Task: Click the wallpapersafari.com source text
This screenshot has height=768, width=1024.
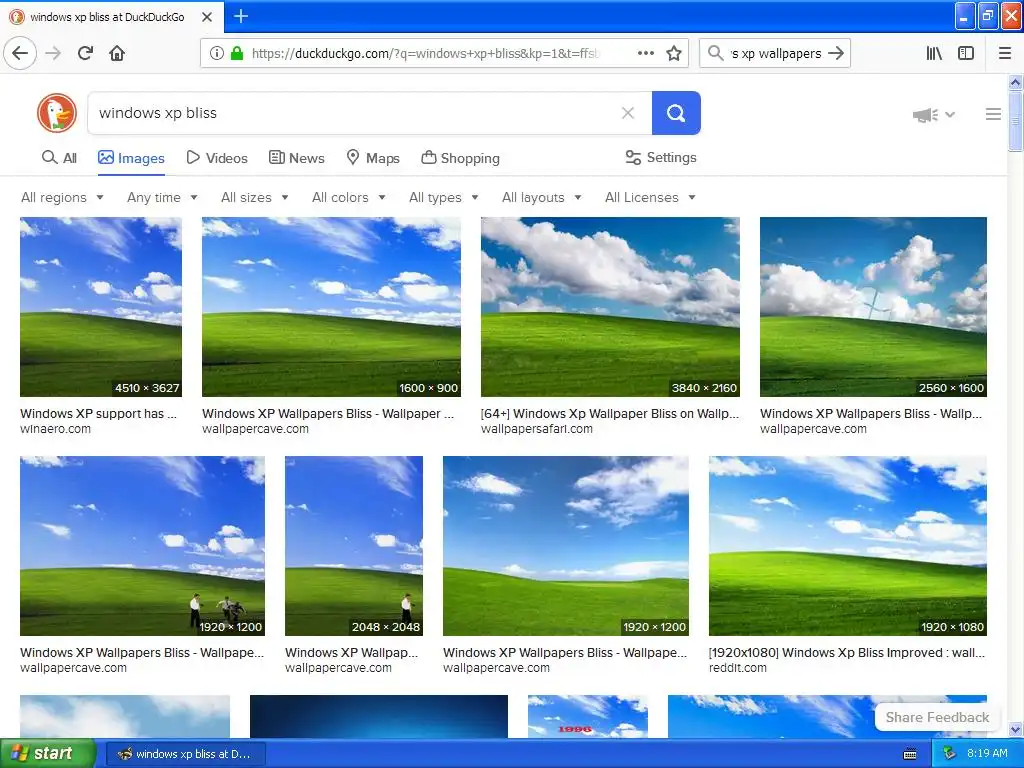Action: coord(537,429)
